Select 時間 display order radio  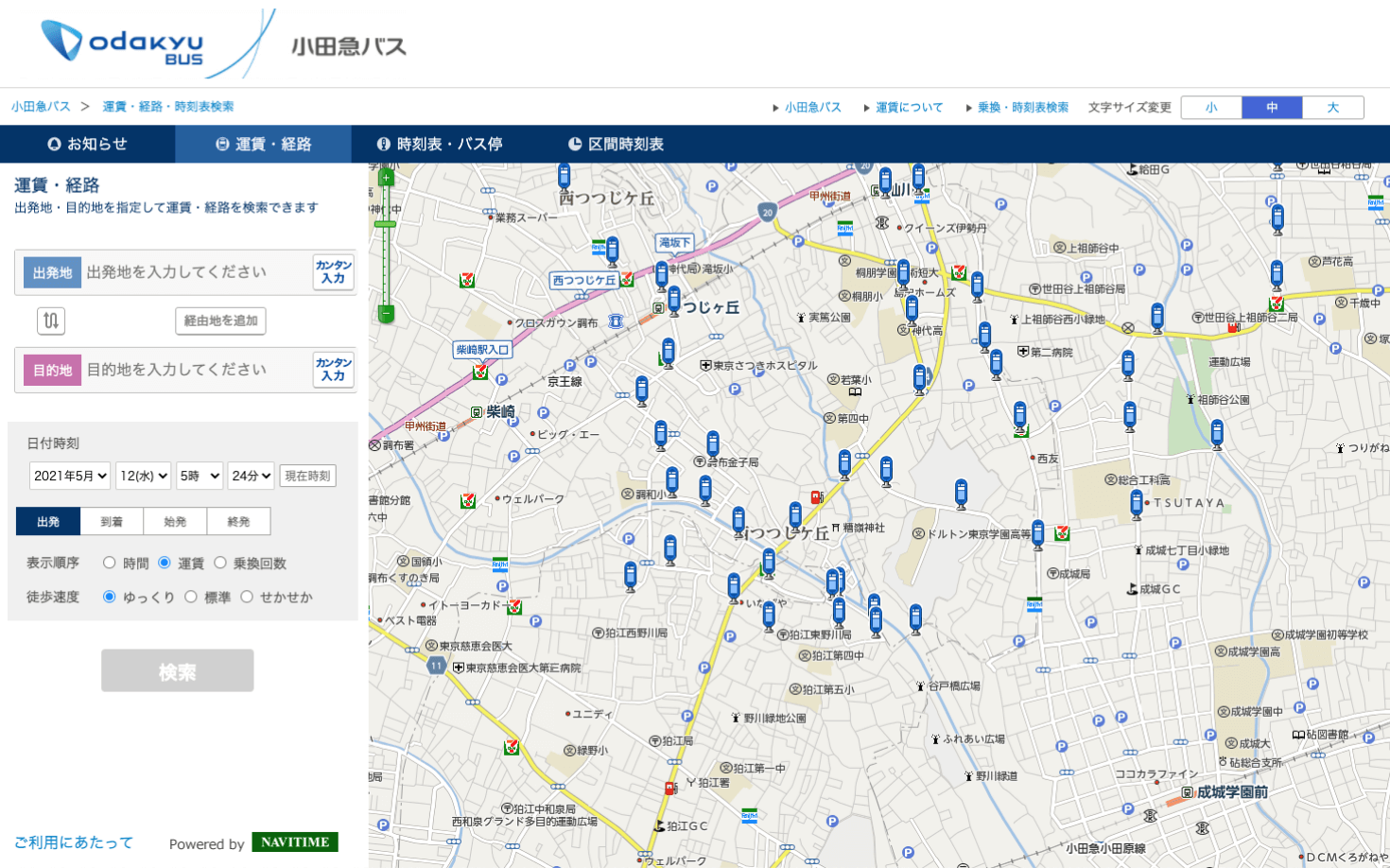tap(110, 563)
